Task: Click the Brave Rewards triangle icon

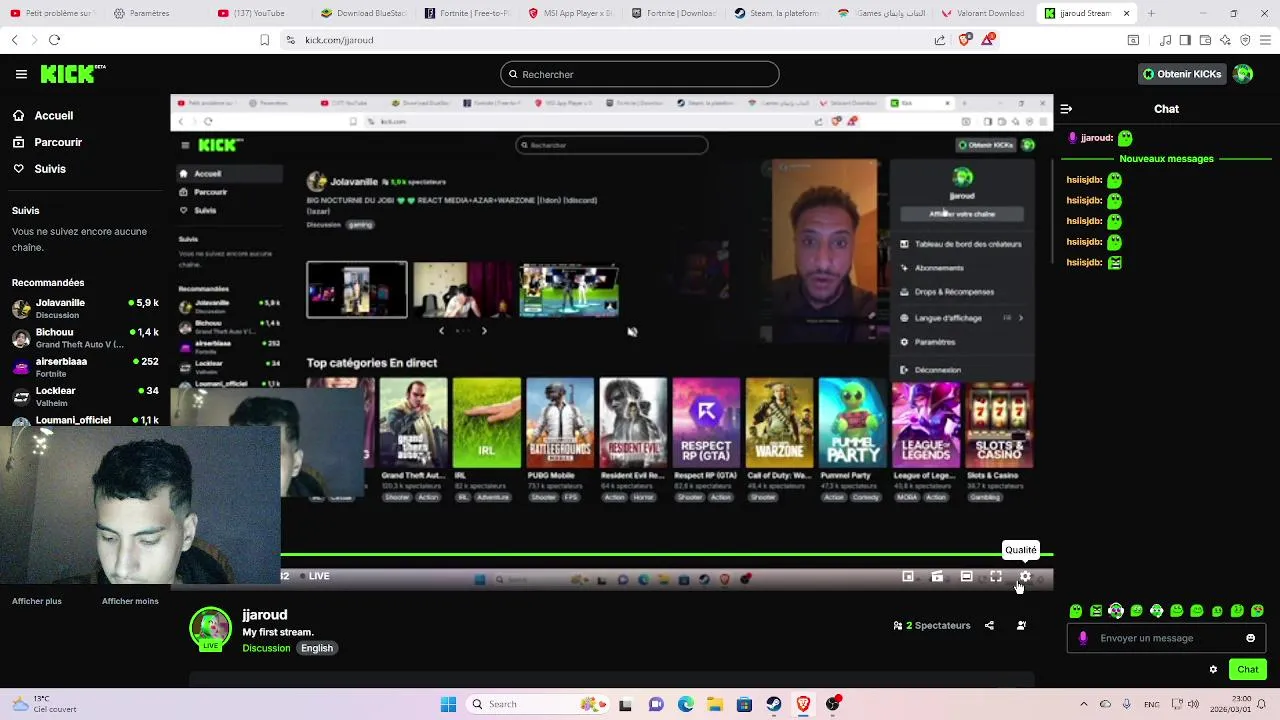Action: click(988, 40)
